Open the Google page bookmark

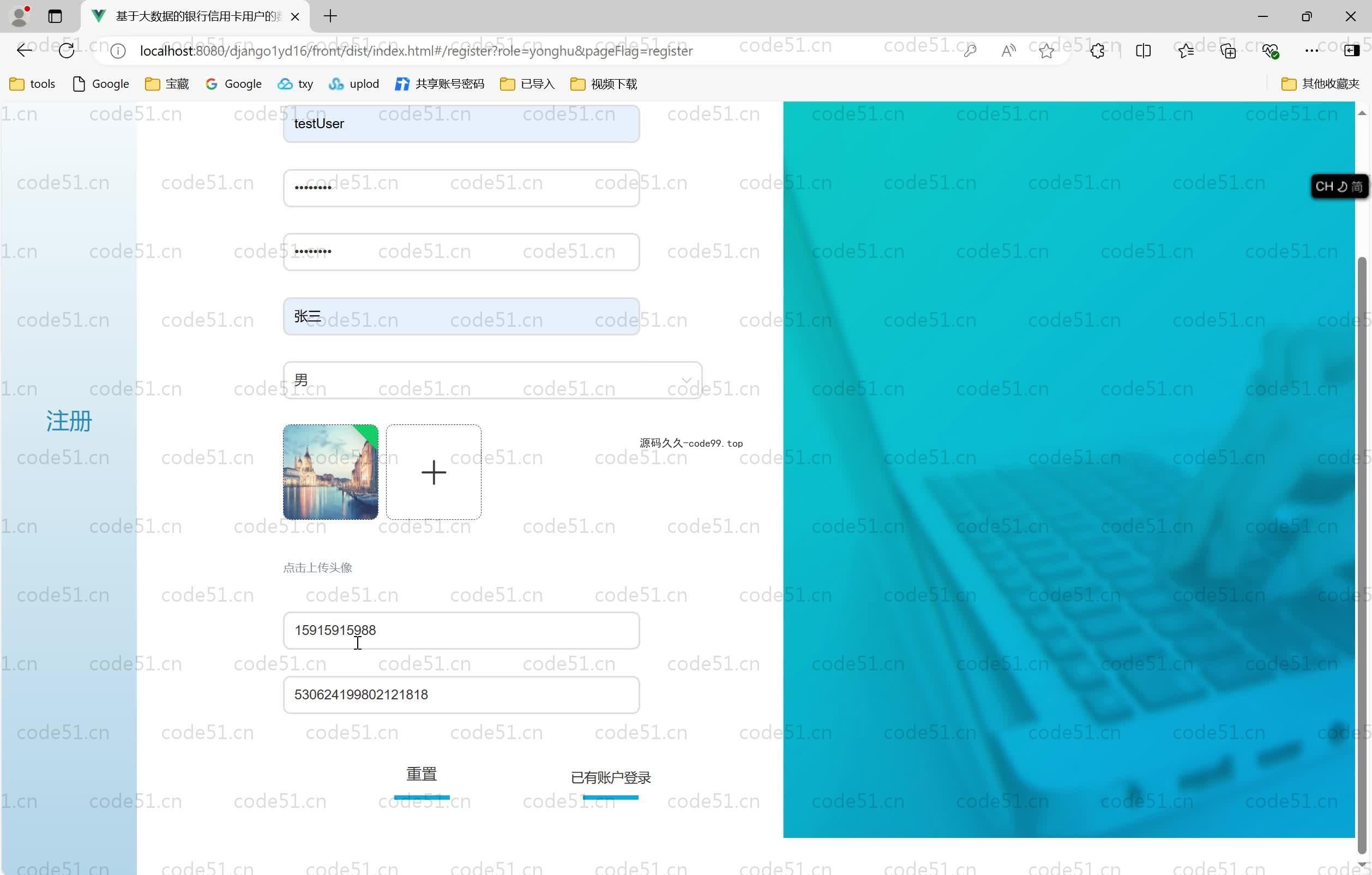(101, 84)
